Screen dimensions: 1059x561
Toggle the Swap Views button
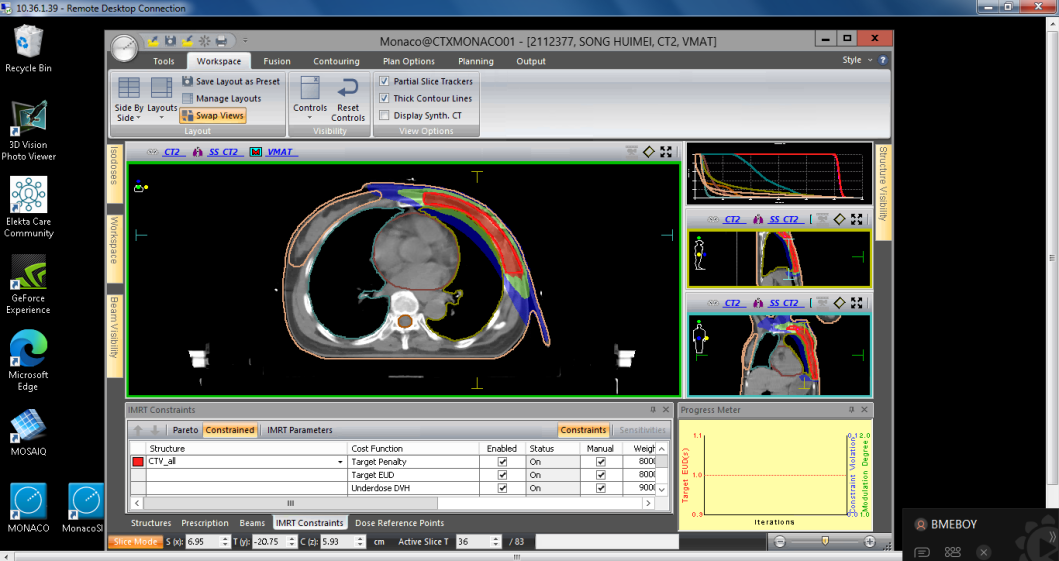click(213, 115)
